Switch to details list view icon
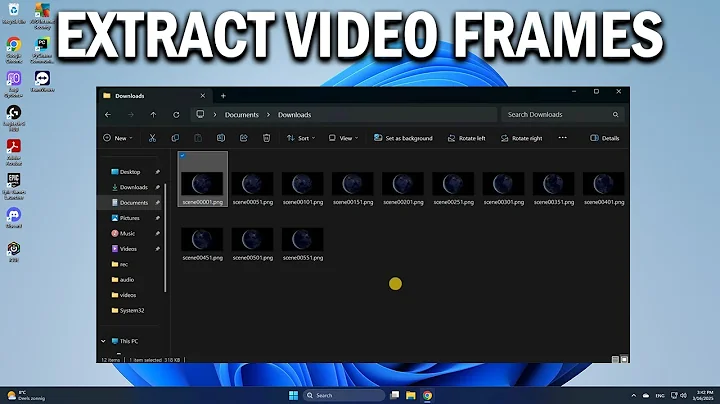Image resolution: width=720 pixels, height=404 pixels. pyautogui.click(x=615, y=359)
